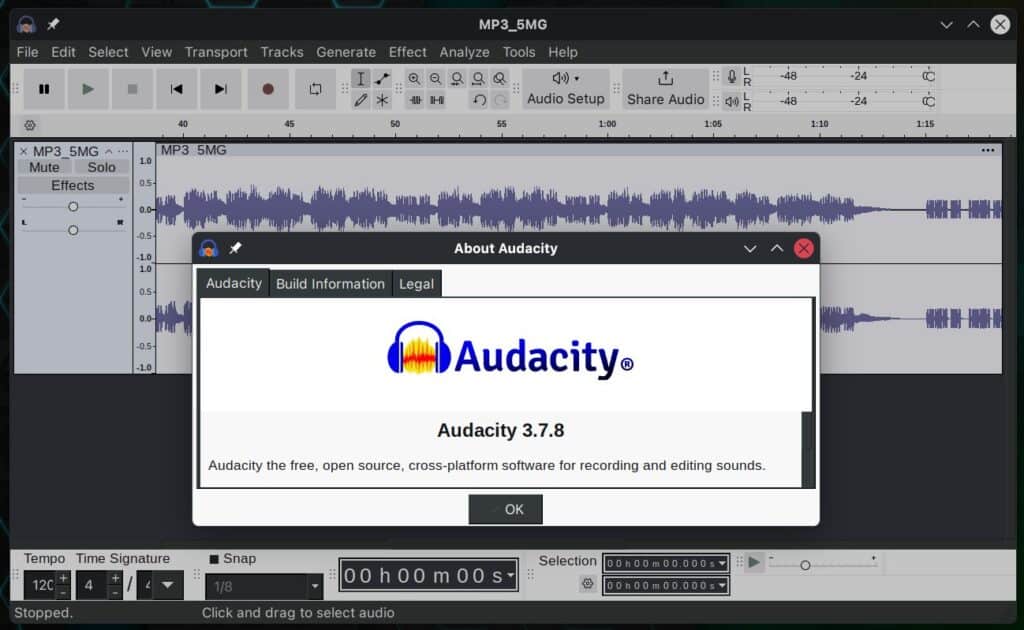
Task: Increase time signature numerator with plus
Action: coord(115,578)
